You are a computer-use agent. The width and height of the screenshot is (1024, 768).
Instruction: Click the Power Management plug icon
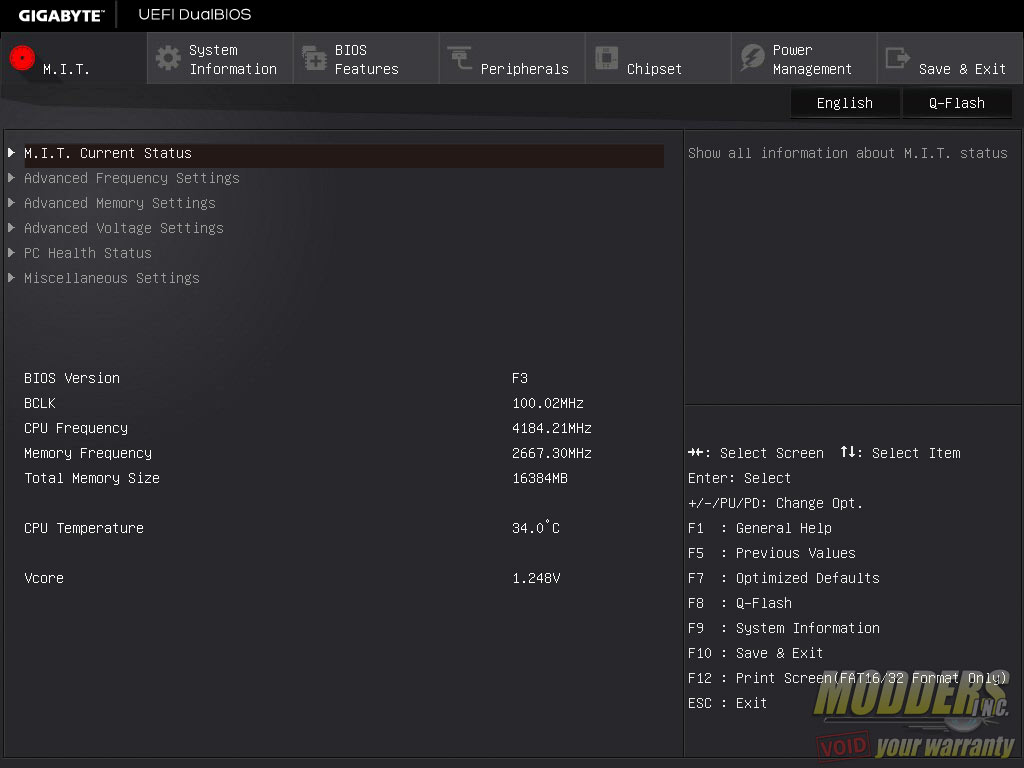(x=752, y=58)
